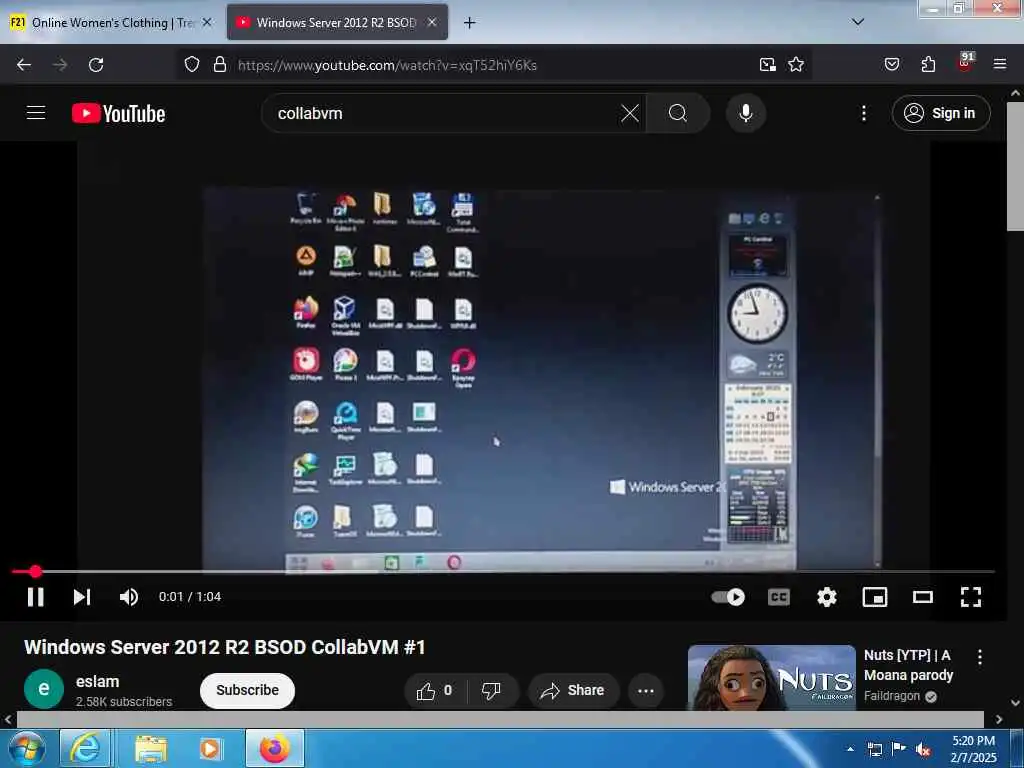Toggle the autoplay switch
This screenshot has width=1024, height=768.
coord(728,597)
